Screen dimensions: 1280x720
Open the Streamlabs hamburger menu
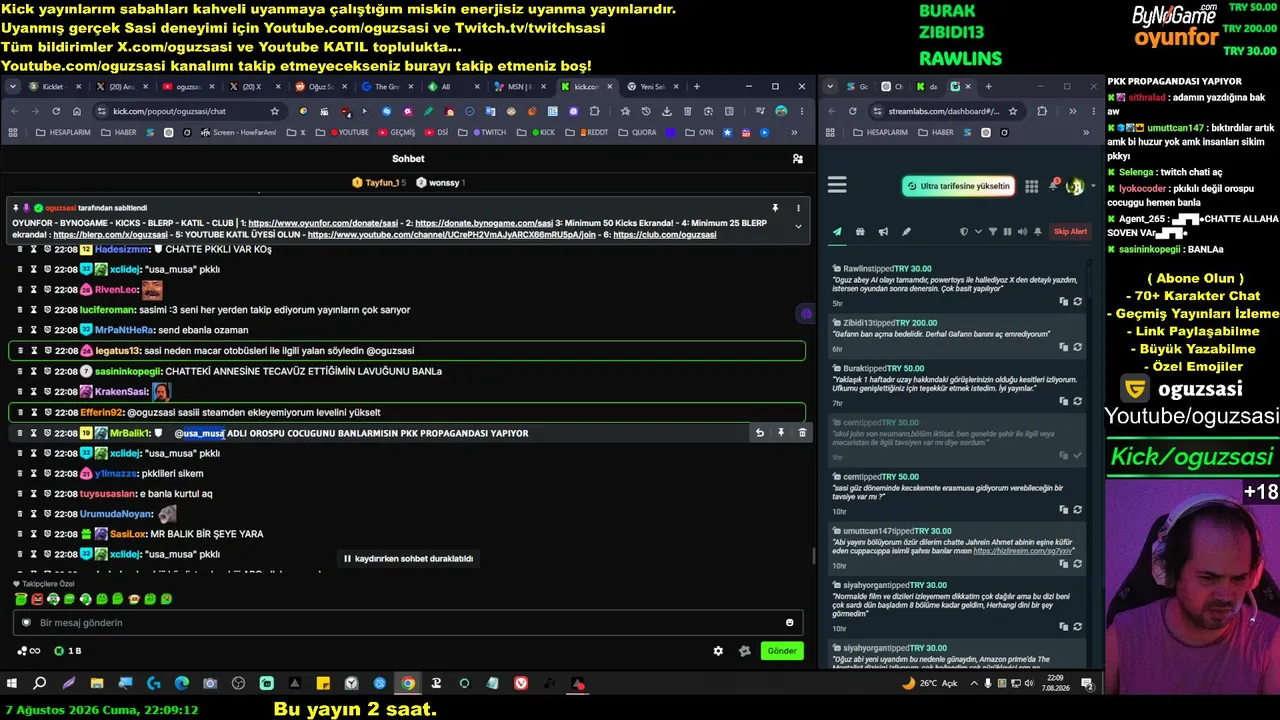[x=838, y=185]
